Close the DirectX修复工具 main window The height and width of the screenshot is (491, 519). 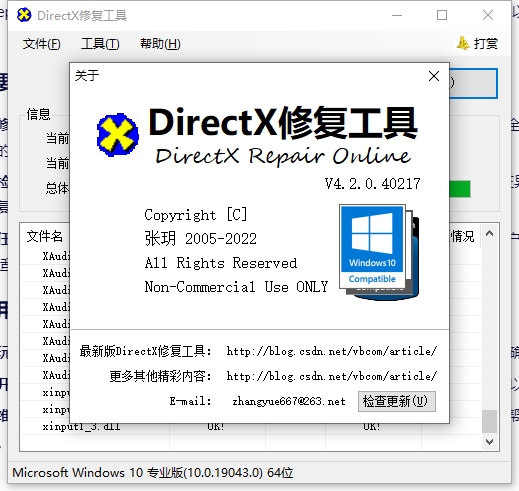point(488,15)
